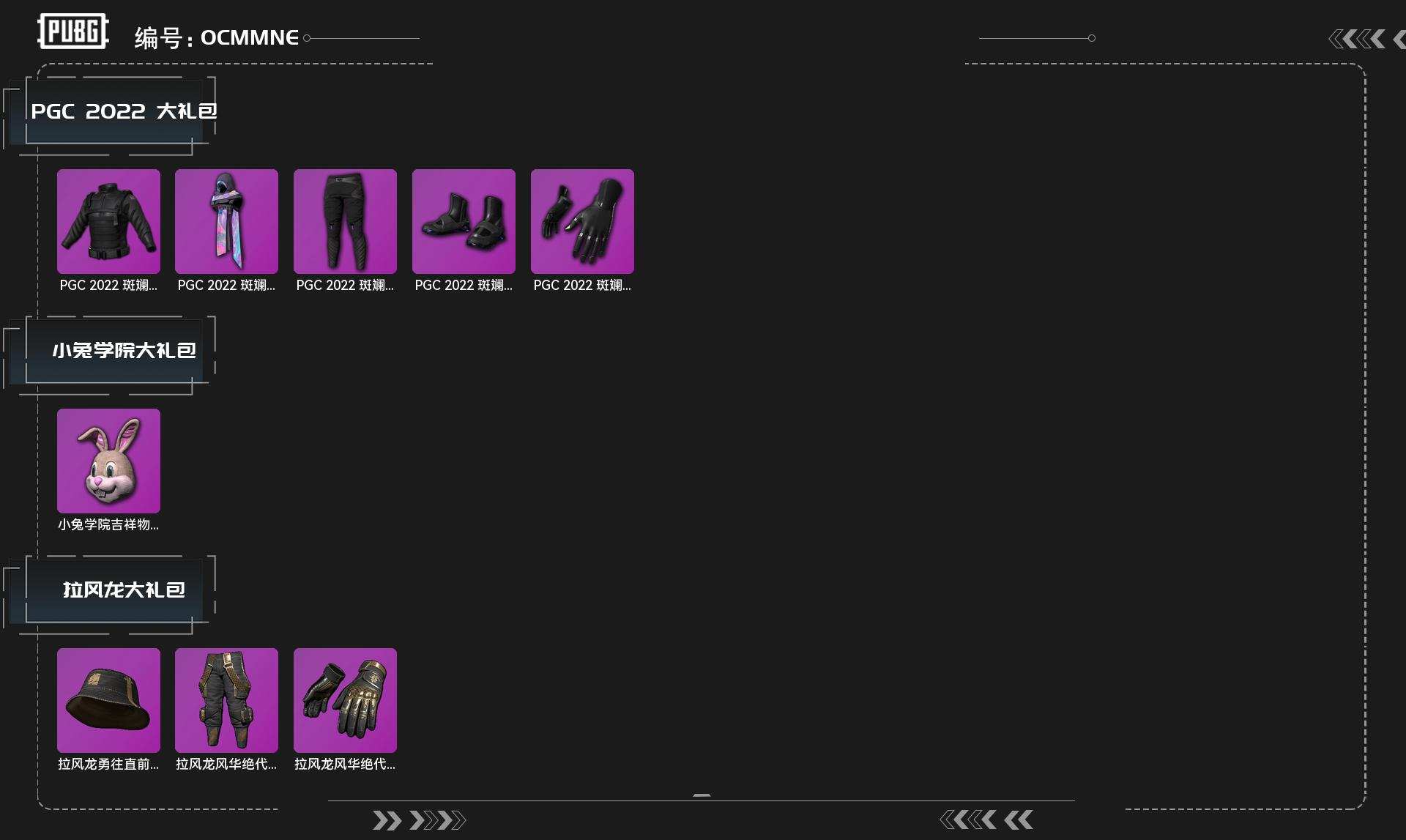Pick the PGC 2022 black boots item
This screenshot has width=1406, height=840.
[x=464, y=221]
